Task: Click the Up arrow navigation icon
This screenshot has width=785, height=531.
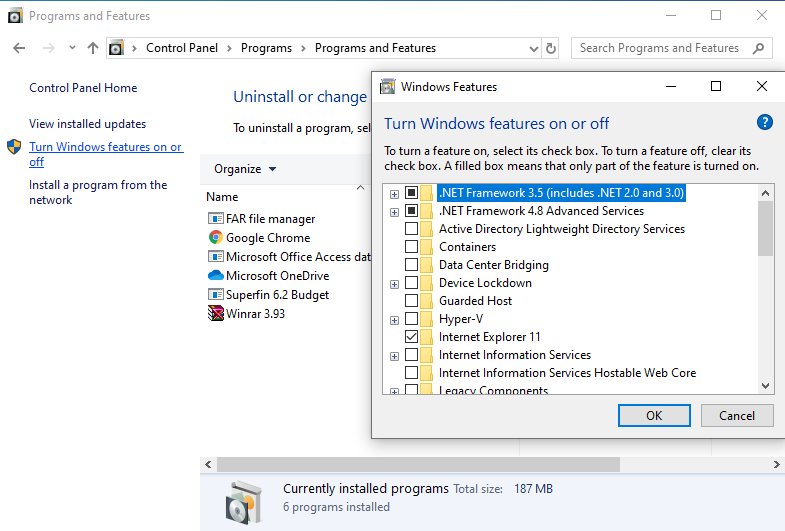Action: (x=93, y=48)
